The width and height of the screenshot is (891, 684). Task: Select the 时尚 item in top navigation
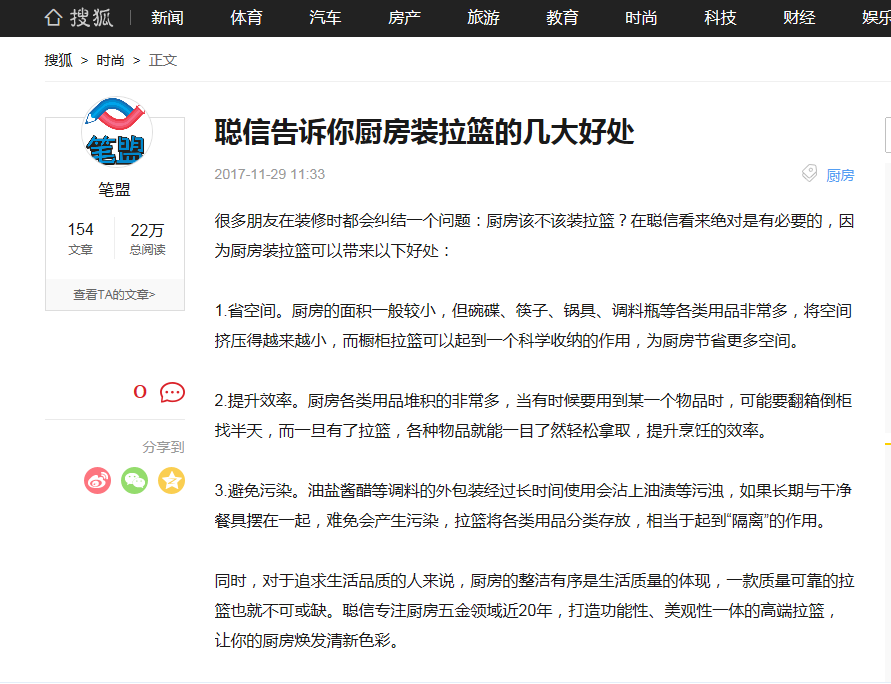[x=641, y=18]
